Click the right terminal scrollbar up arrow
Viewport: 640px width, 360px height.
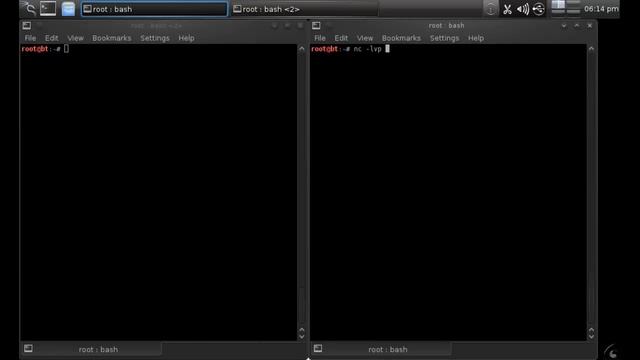[x=591, y=49]
